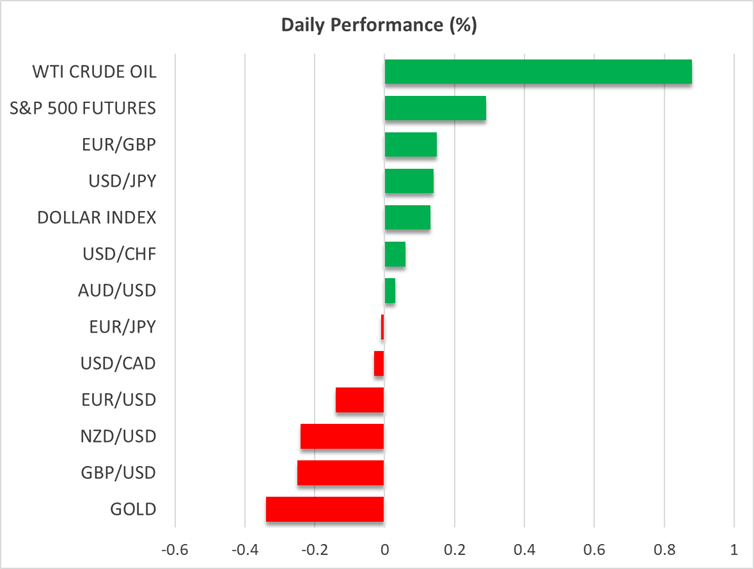This screenshot has height=569, width=754.
Task: Click the WTI CRUDE OIL axis label
Action: pos(96,72)
